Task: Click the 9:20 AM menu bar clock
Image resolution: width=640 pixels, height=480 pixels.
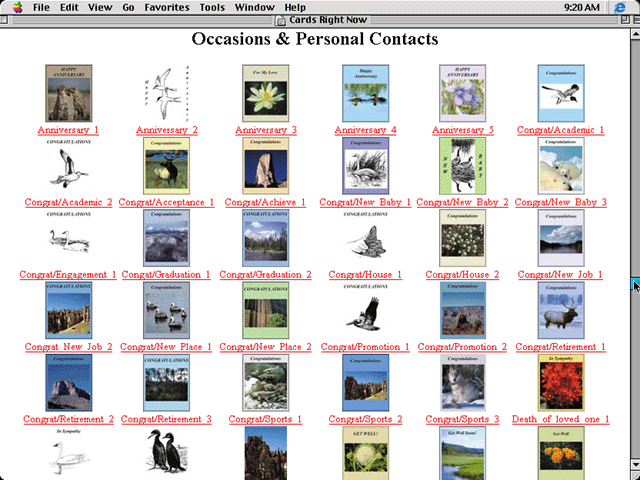Action: click(582, 7)
